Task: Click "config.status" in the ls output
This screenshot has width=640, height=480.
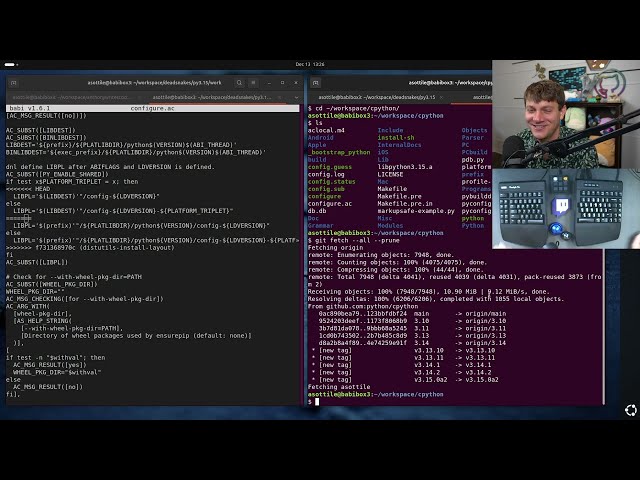Action: 331,182
